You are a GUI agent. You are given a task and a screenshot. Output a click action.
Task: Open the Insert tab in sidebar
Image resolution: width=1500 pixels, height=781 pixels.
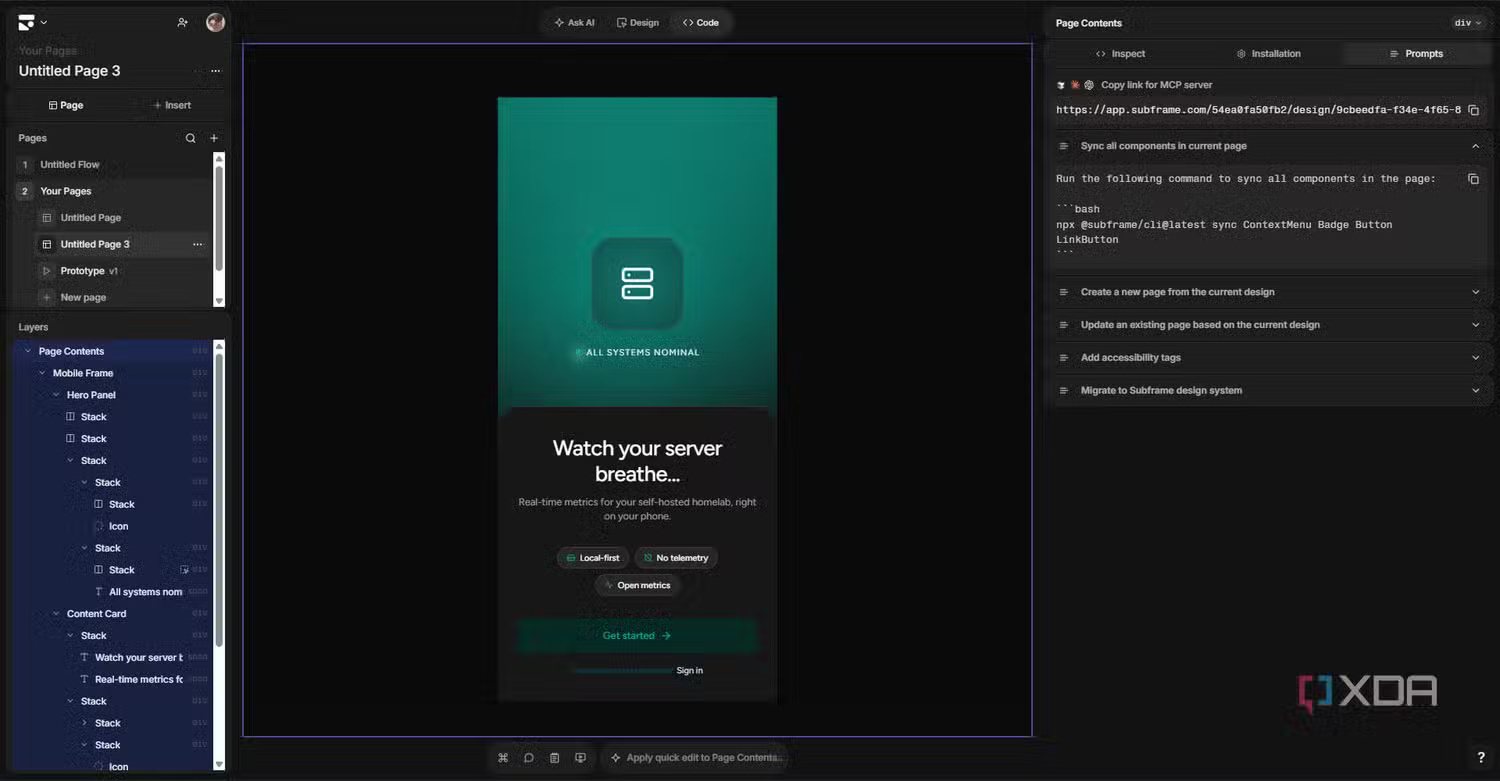pos(172,105)
